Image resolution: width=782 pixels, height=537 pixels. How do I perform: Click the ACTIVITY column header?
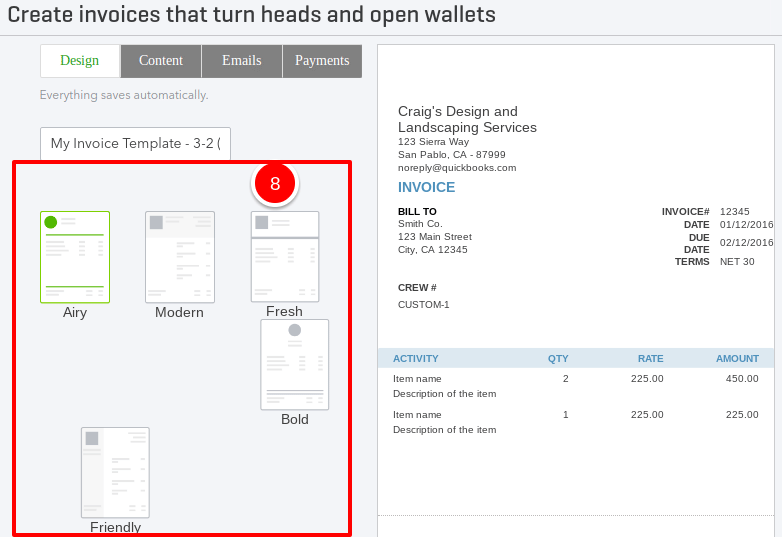[x=416, y=358]
